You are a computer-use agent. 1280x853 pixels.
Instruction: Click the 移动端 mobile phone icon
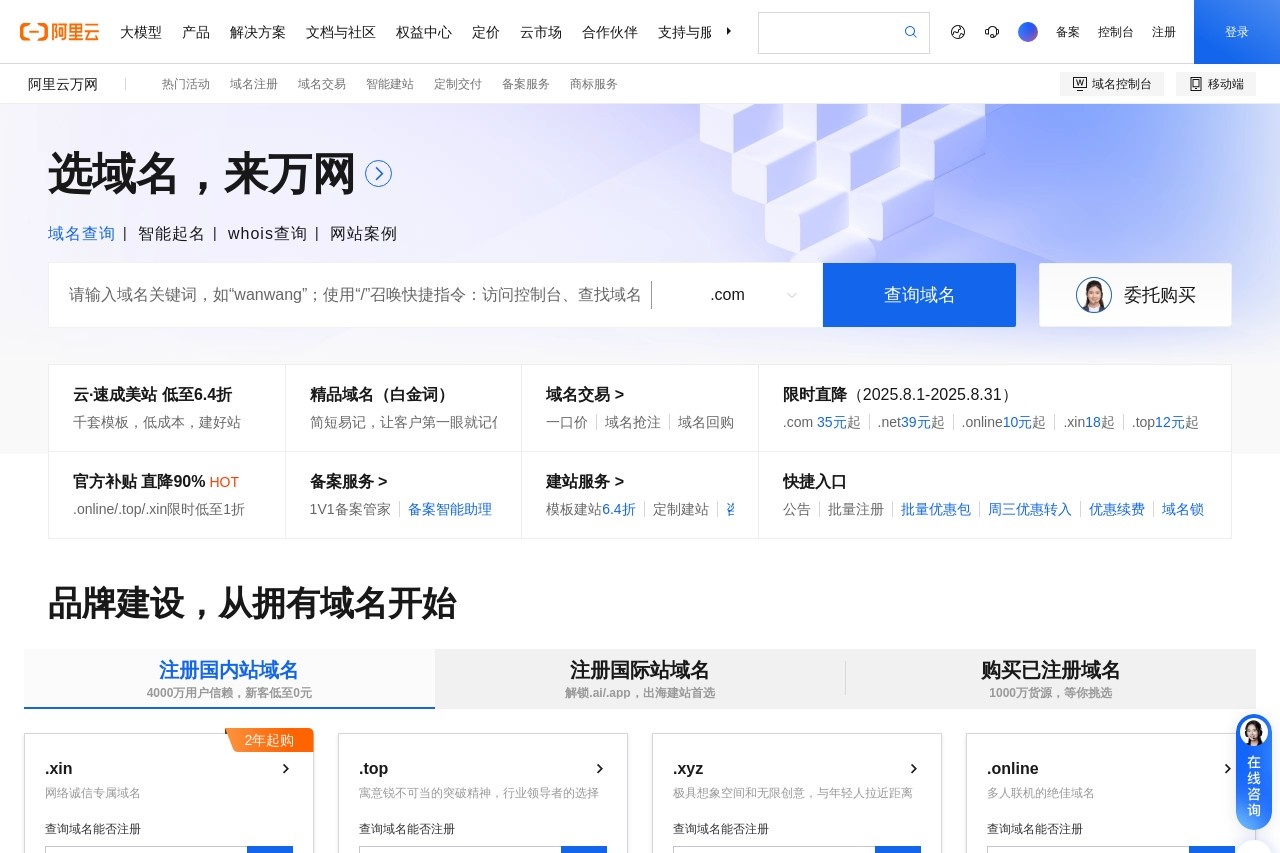1195,84
